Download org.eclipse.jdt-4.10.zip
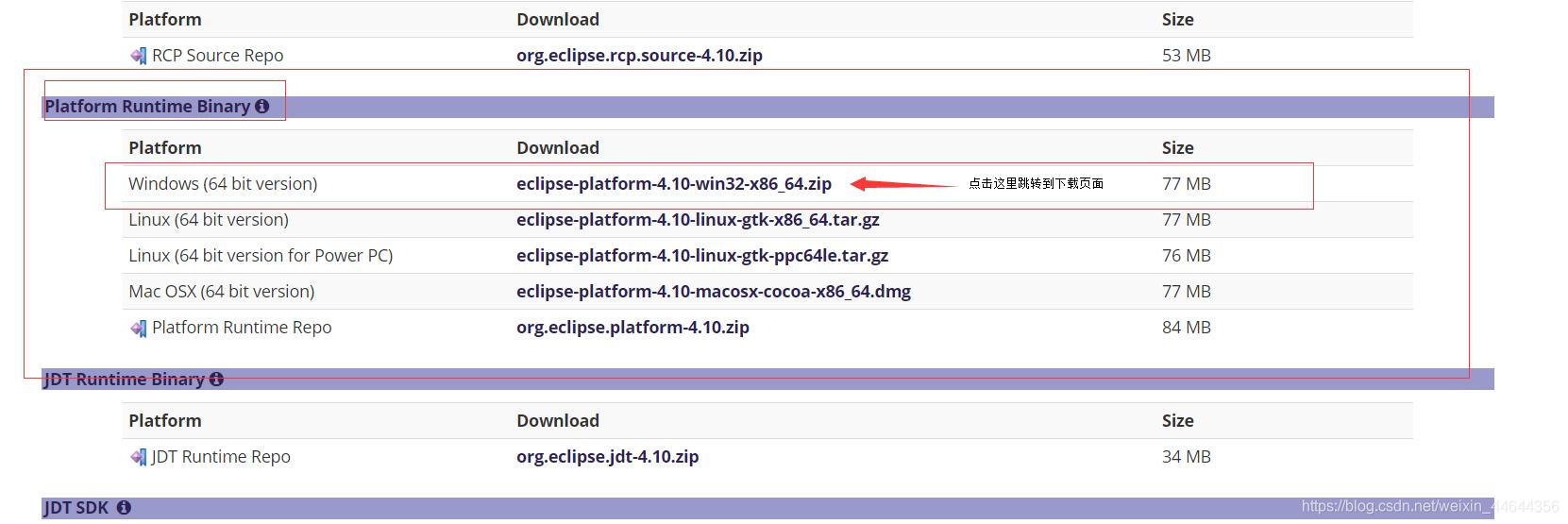 click(x=608, y=457)
